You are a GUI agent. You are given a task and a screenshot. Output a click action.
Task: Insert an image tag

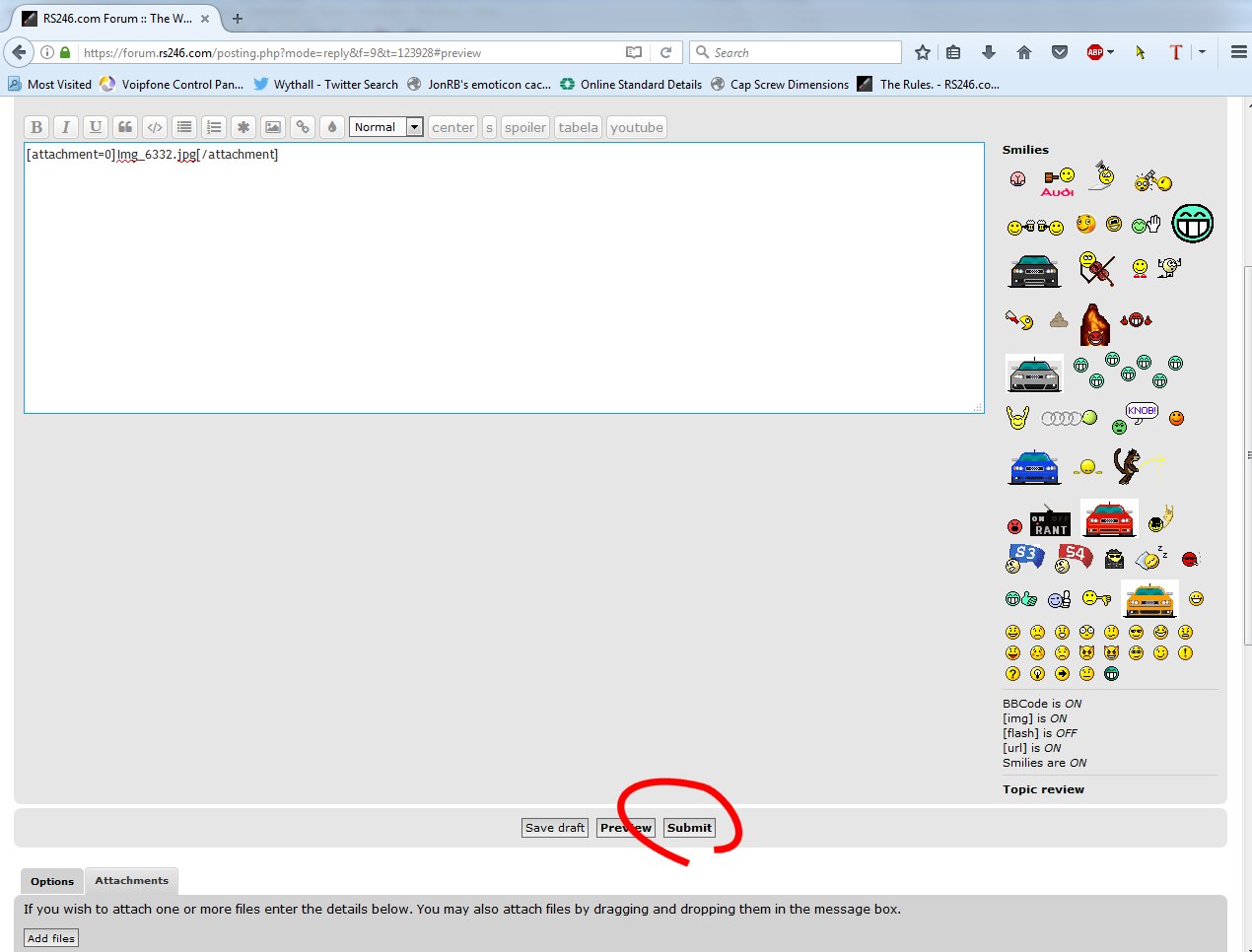[x=273, y=127]
